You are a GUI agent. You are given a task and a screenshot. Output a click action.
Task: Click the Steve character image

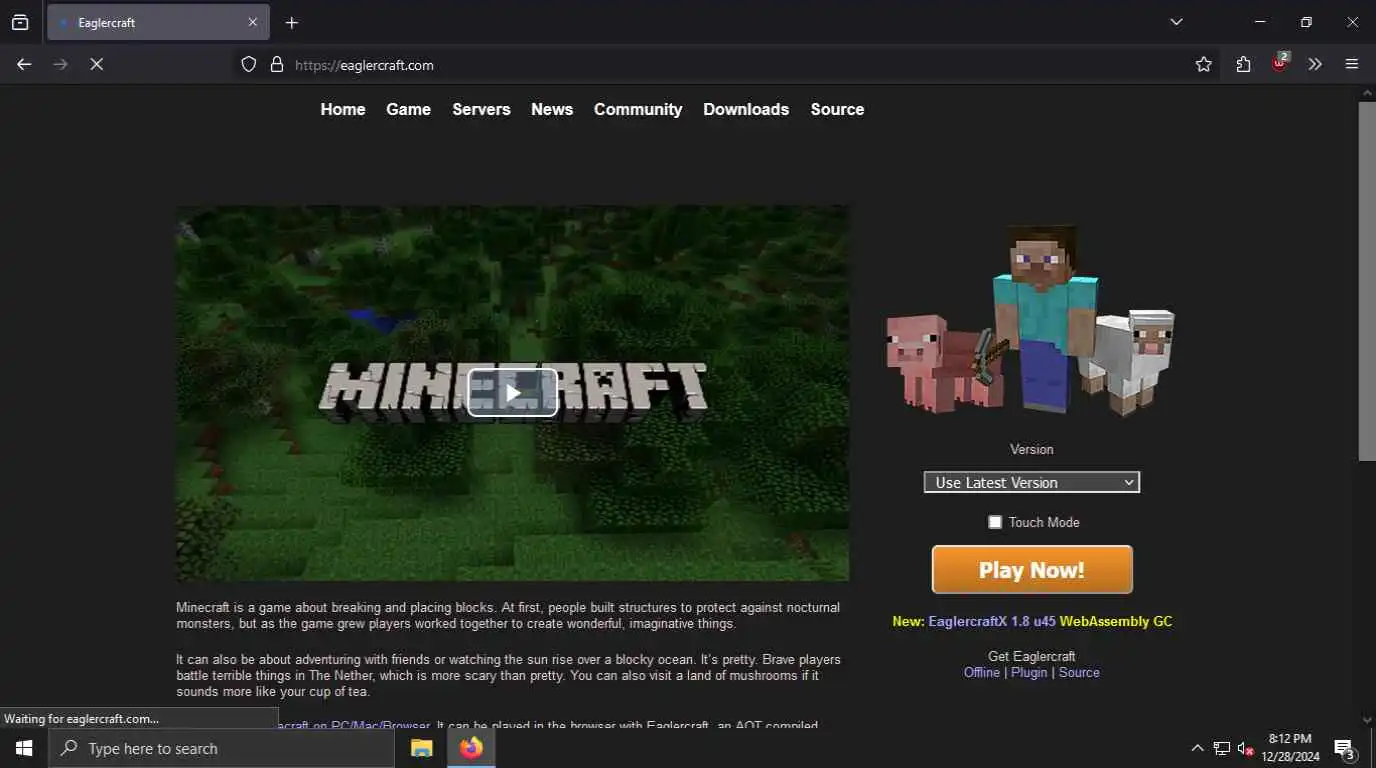[1045, 318]
